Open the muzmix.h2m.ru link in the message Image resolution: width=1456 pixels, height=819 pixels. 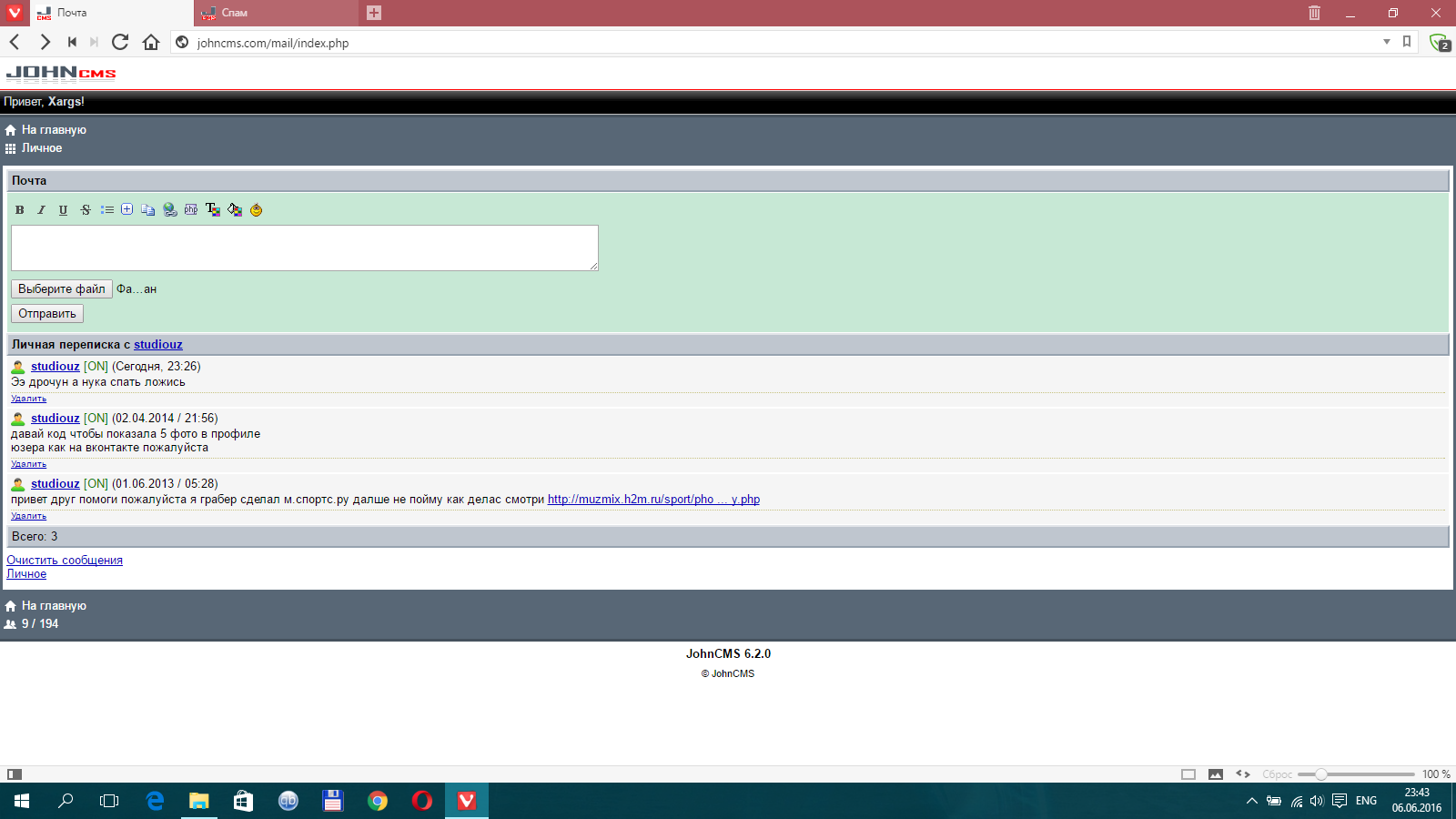click(653, 500)
